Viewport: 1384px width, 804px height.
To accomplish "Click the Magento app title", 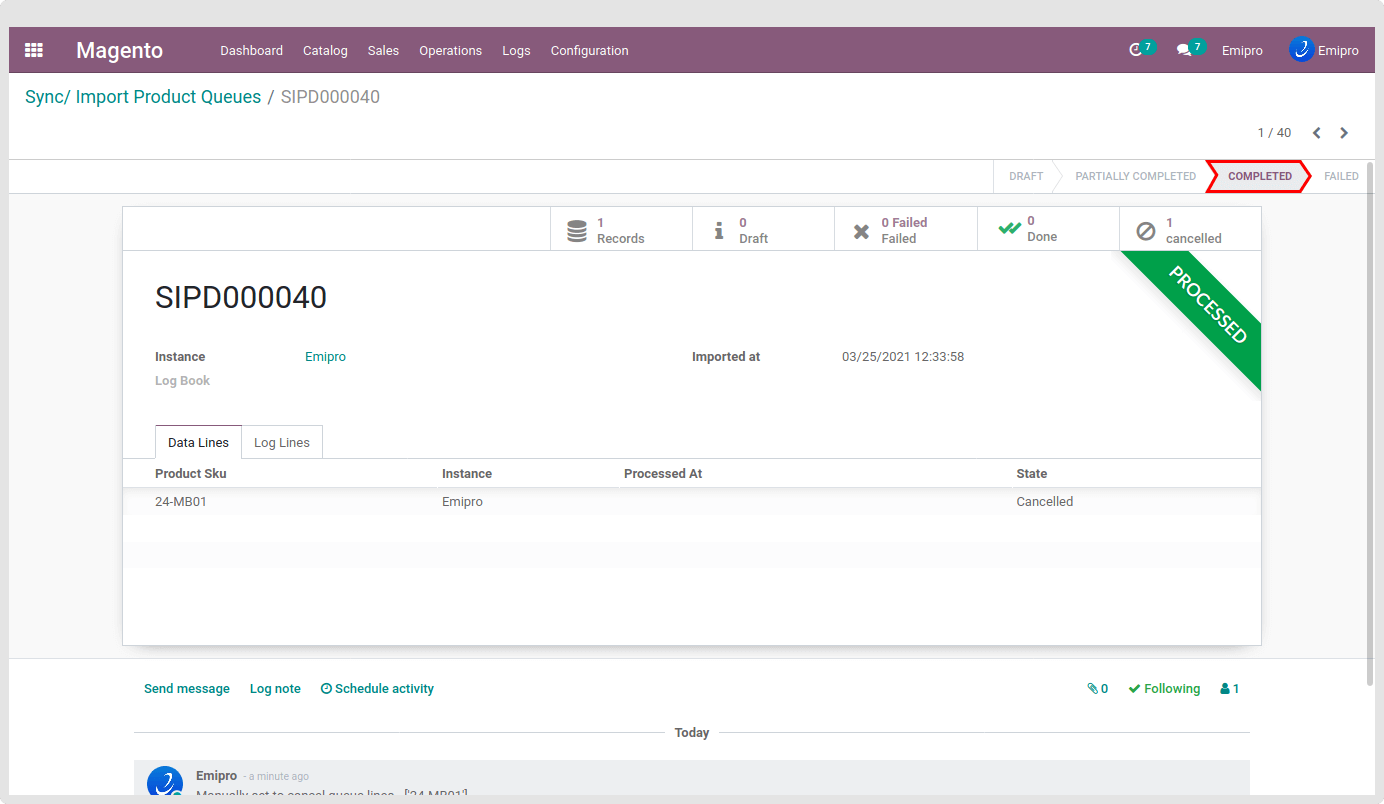I will pyautogui.click(x=119, y=50).
